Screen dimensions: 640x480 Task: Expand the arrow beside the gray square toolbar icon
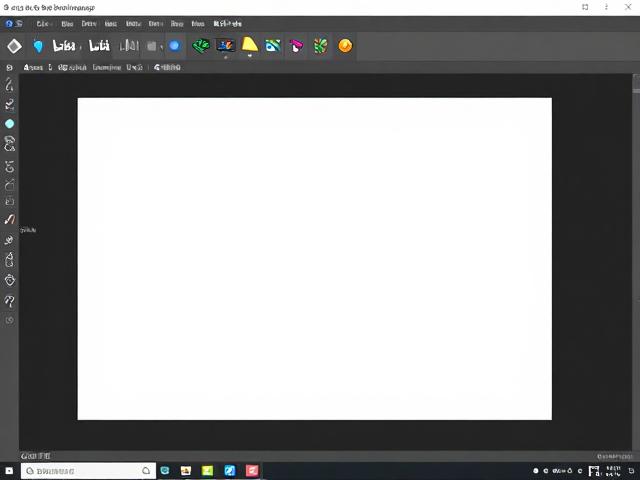coord(162,47)
